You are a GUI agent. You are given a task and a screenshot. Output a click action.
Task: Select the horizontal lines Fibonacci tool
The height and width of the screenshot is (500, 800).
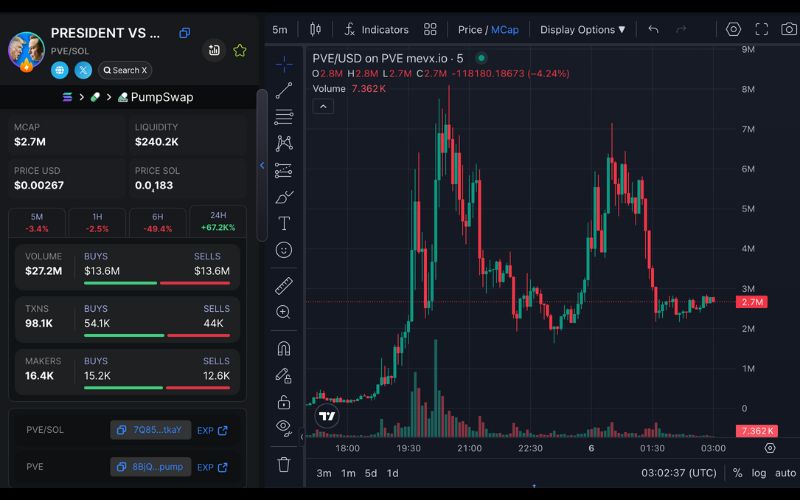pyautogui.click(x=284, y=117)
